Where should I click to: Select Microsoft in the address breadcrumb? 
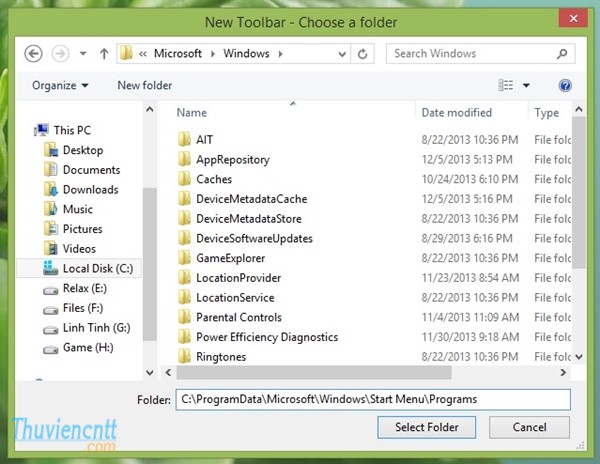[x=178, y=54]
